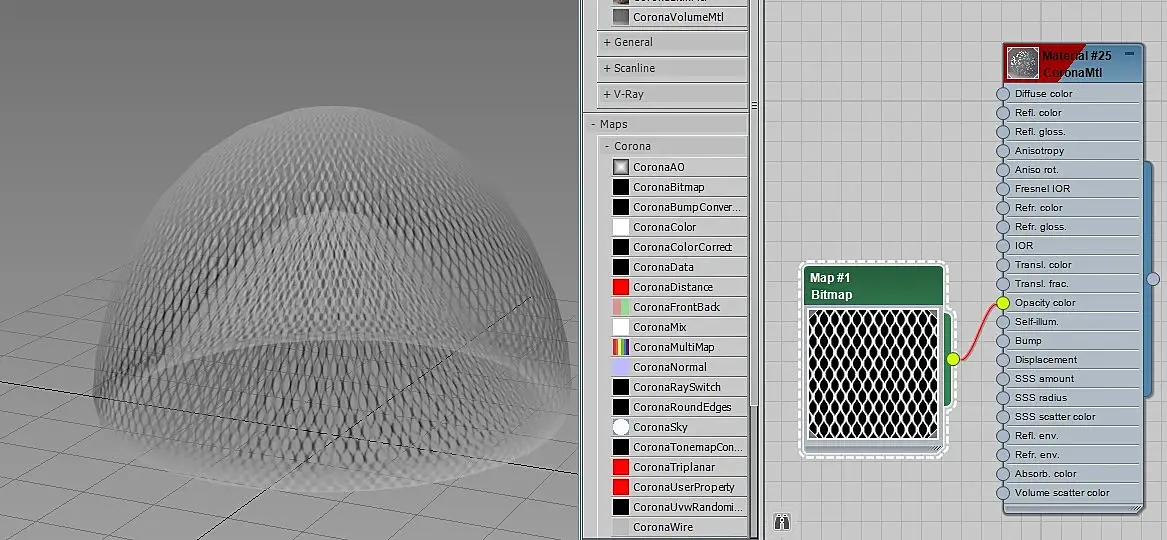The width and height of the screenshot is (1167, 540).
Task: Click the Bump input socket
Action: tap(1003, 341)
